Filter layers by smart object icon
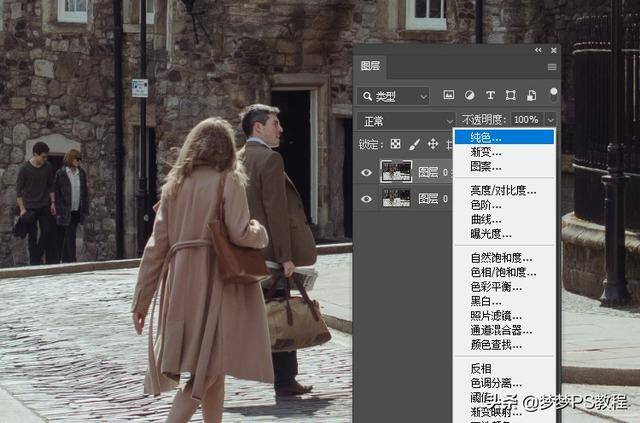Viewport: 640px width, 423px height. click(531, 96)
